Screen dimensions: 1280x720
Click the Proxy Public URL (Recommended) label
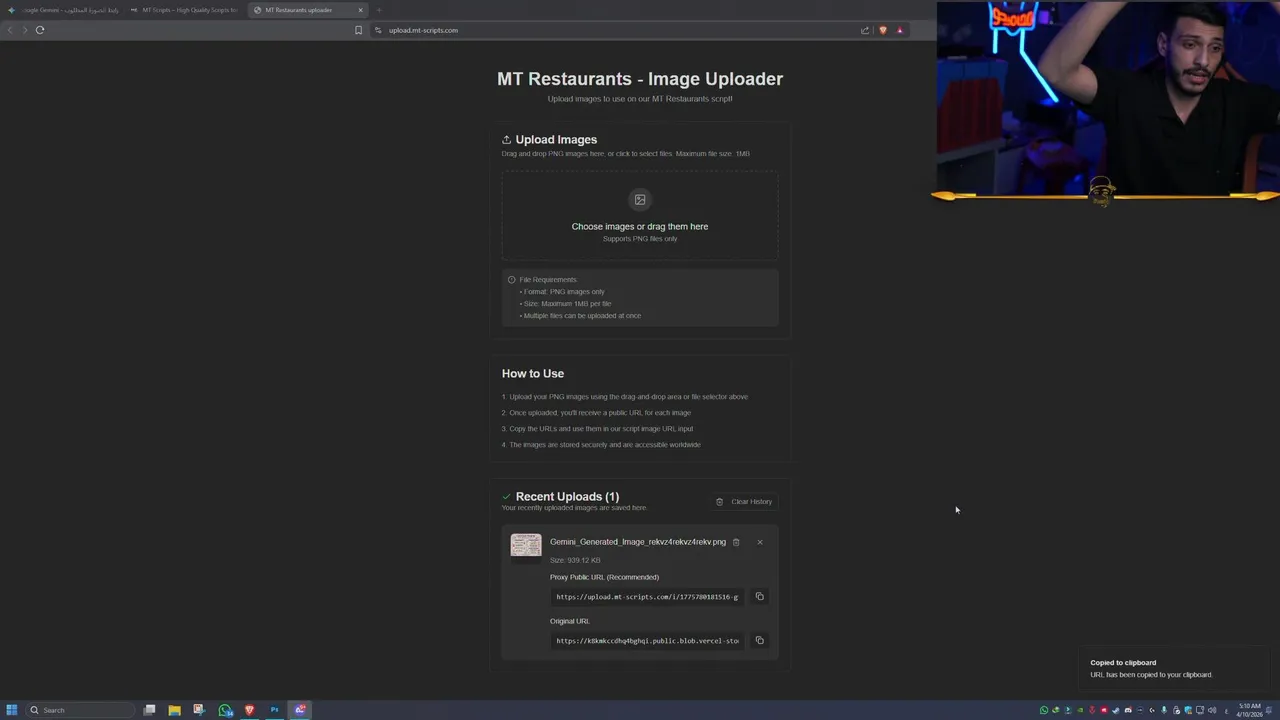pos(604,577)
